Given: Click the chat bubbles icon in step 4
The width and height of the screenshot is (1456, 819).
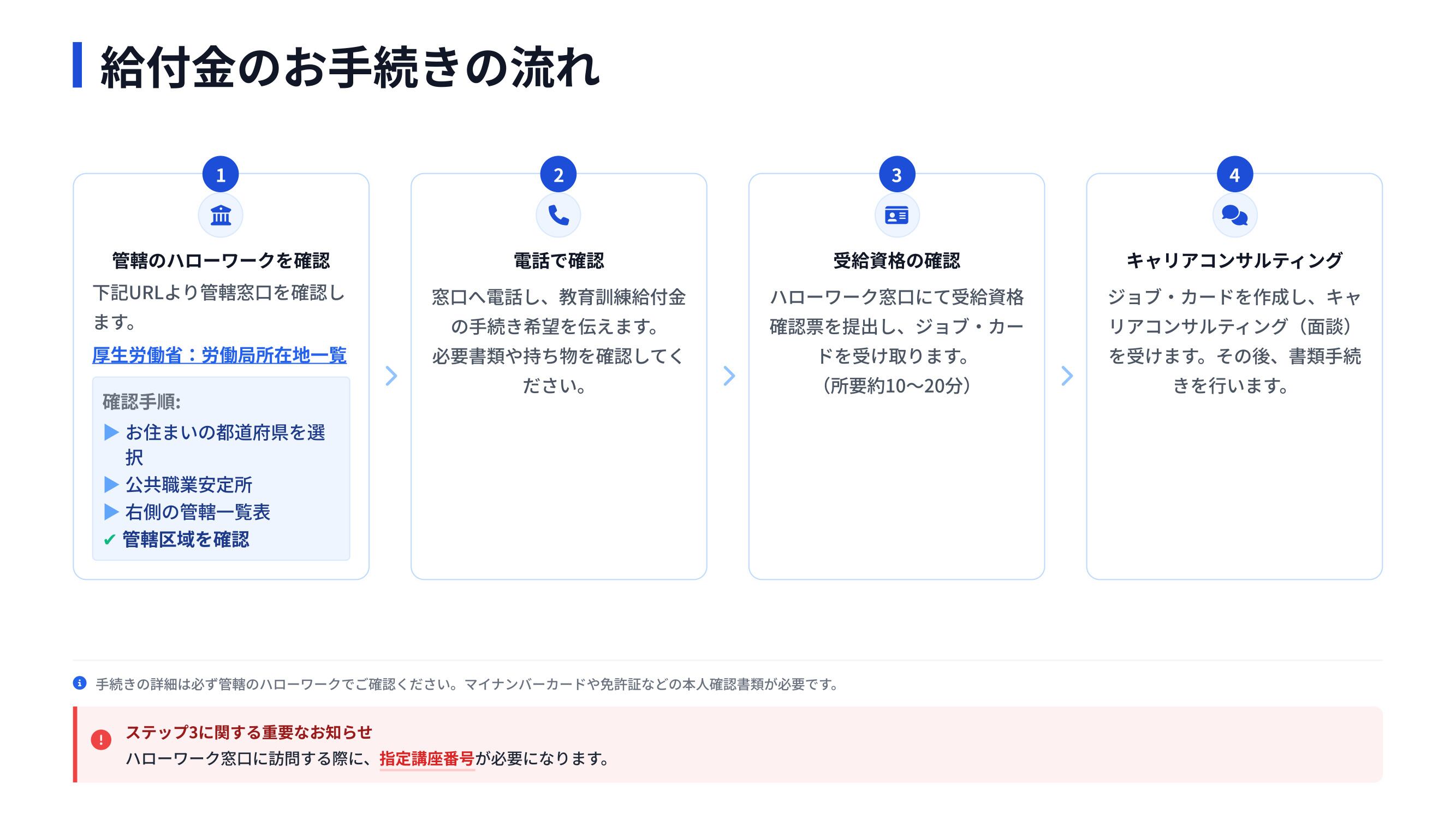Looking at the screenshot, I should (1234, 215).
